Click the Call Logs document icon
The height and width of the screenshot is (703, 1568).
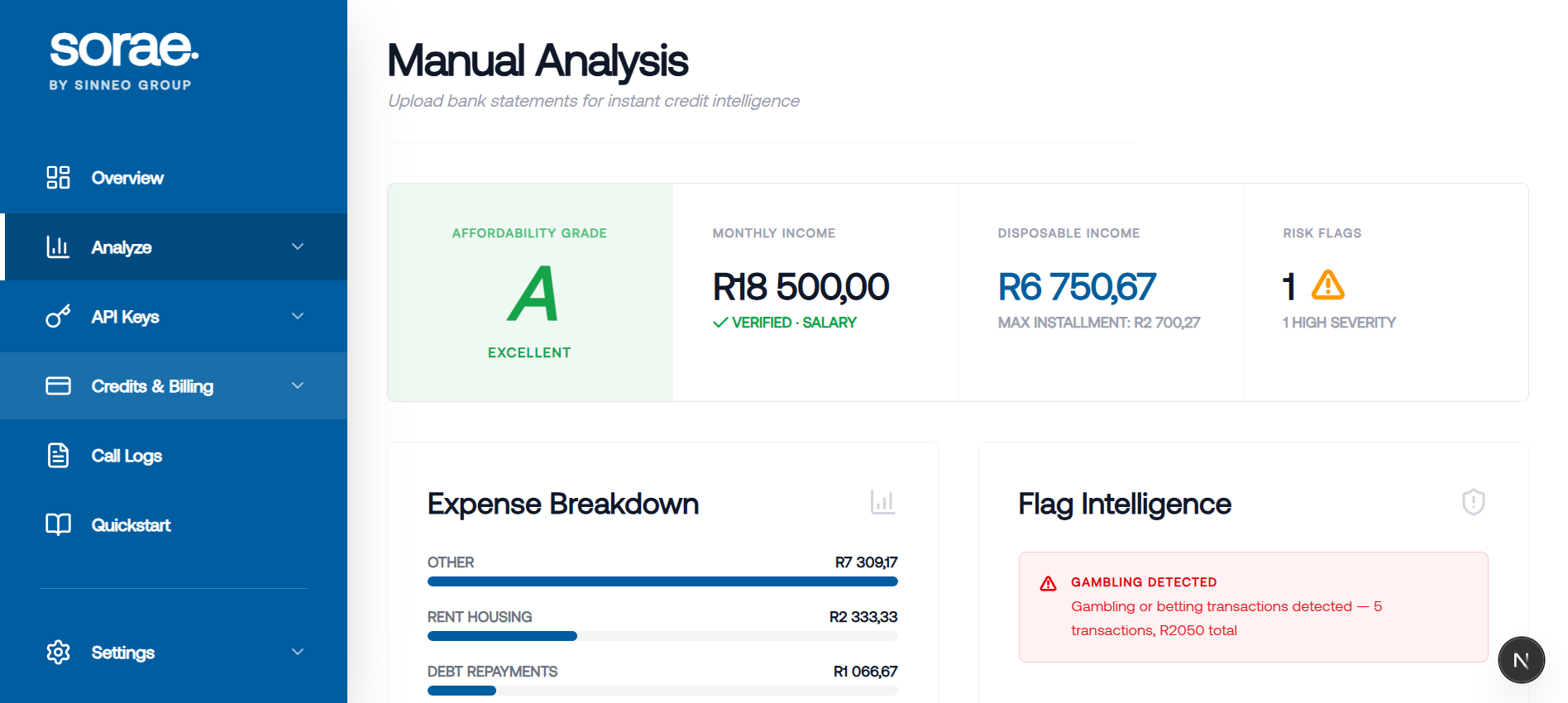(x=58, y=456)
